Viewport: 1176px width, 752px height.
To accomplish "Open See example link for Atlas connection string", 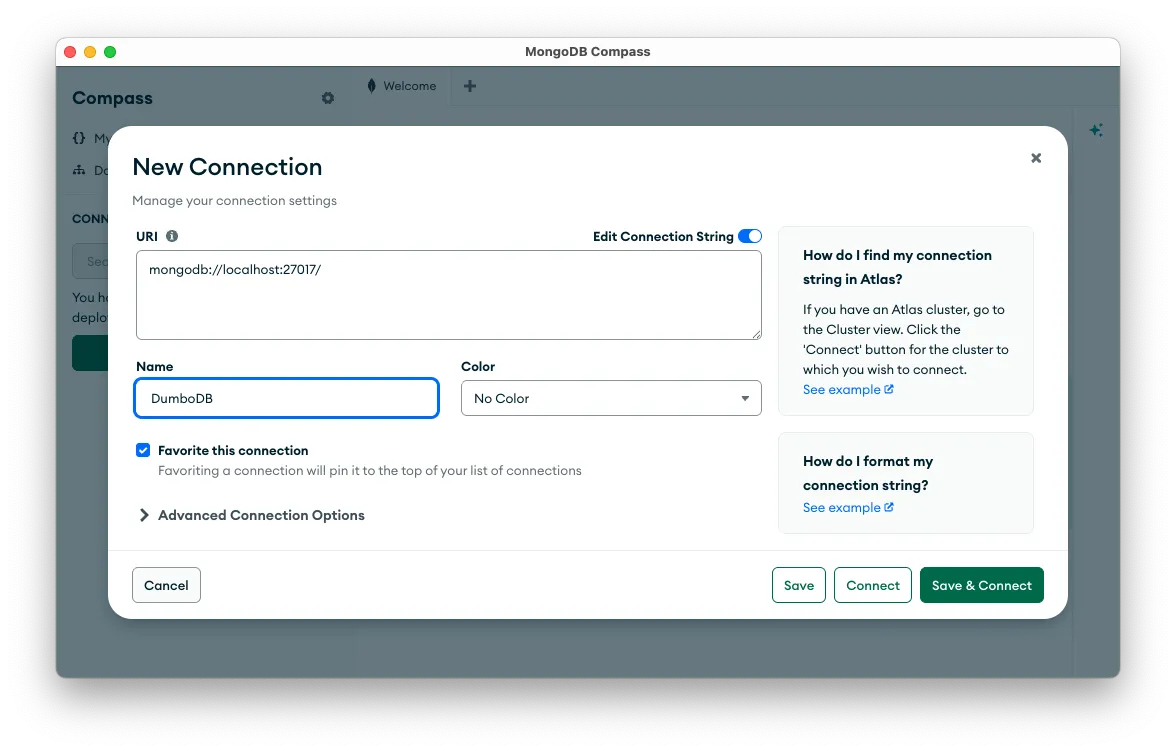I will 848,390.
